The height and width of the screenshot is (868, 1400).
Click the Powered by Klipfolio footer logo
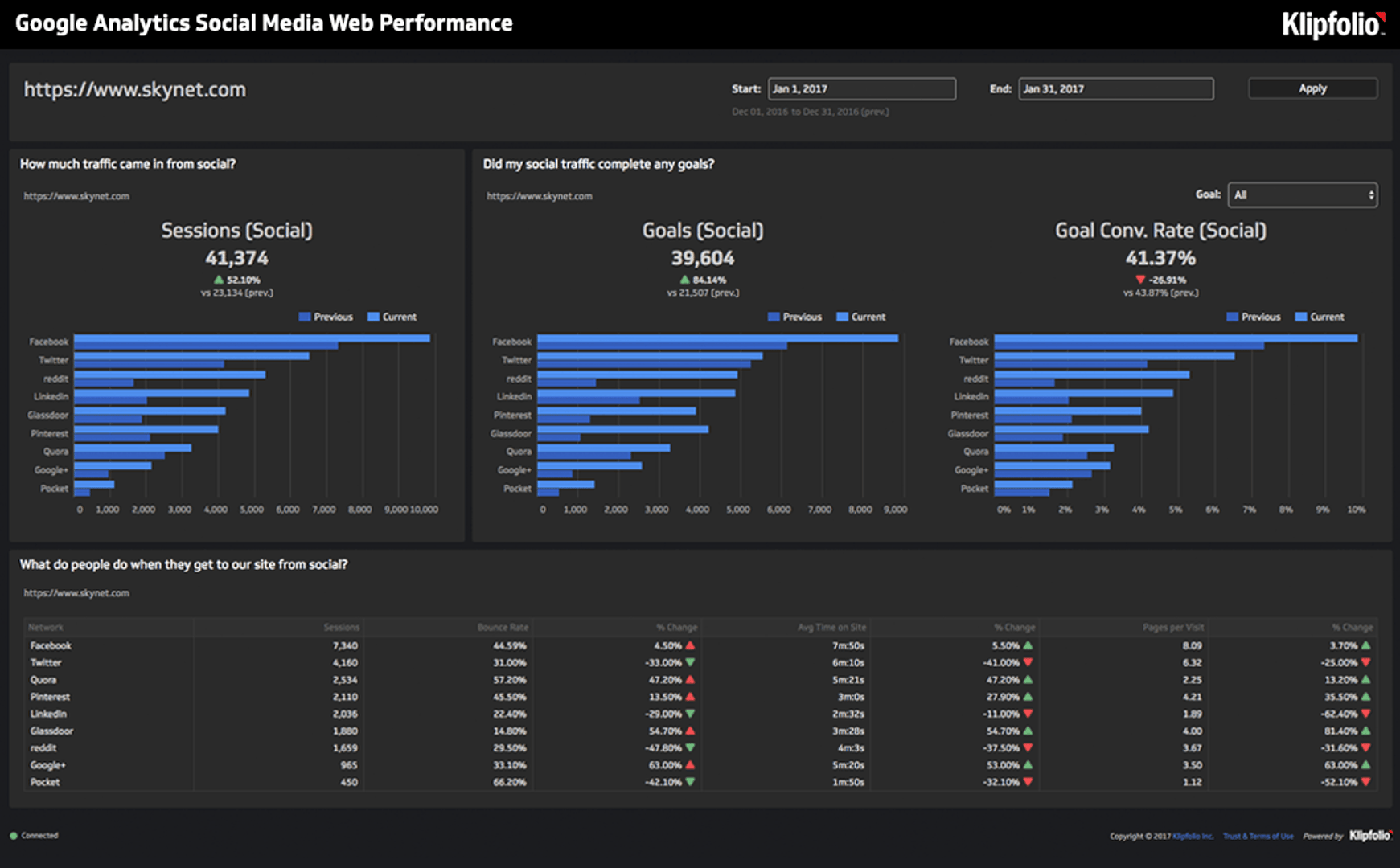point(1369,836)
